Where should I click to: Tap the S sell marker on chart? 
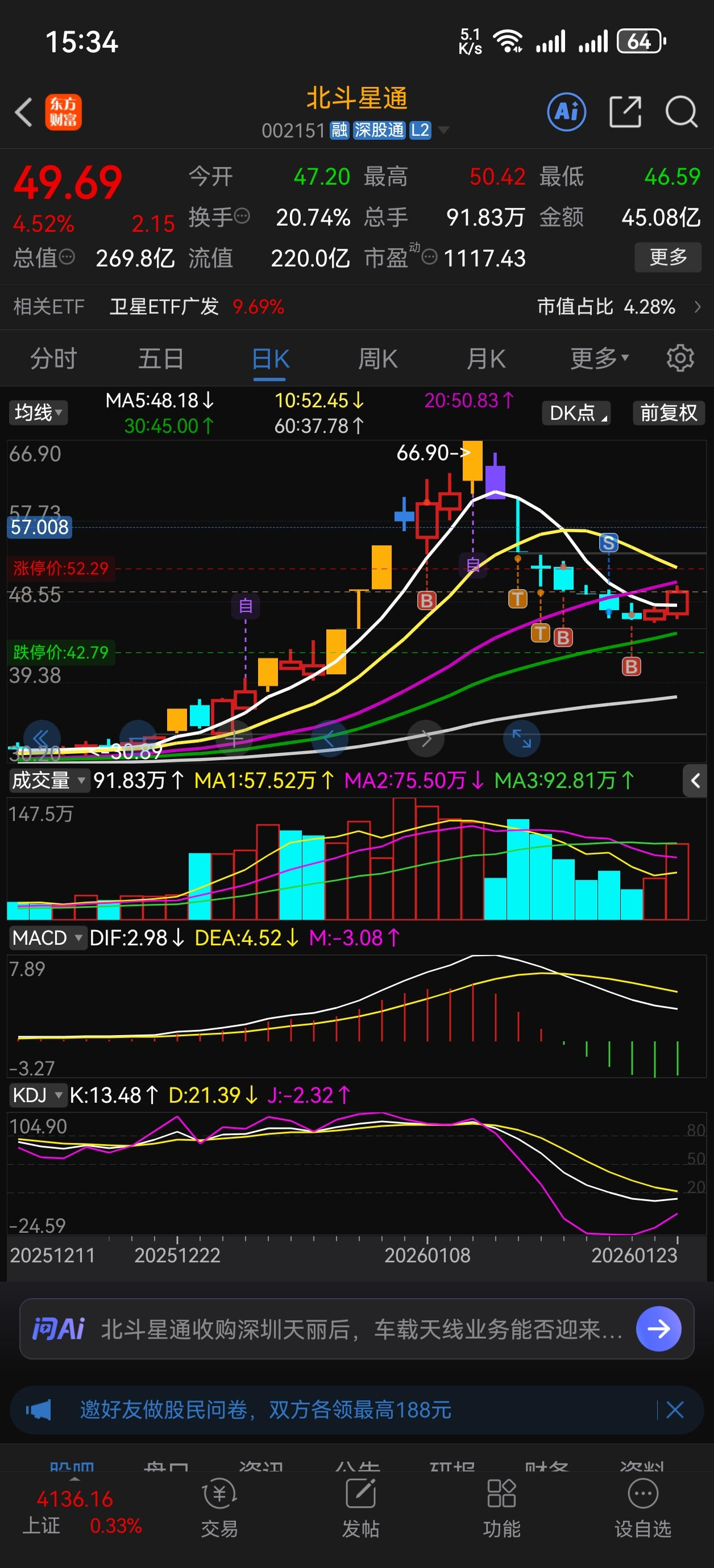click(608, 543)
